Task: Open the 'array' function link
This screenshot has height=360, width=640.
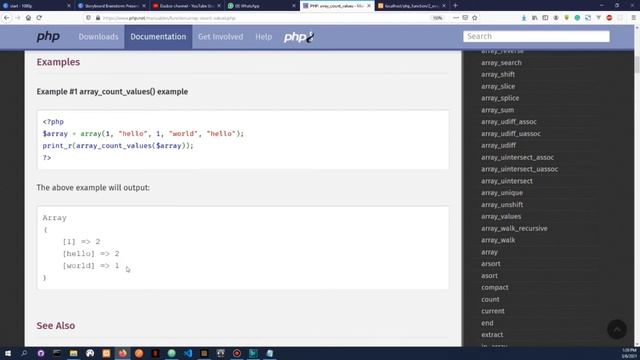Action: (489, 252)
